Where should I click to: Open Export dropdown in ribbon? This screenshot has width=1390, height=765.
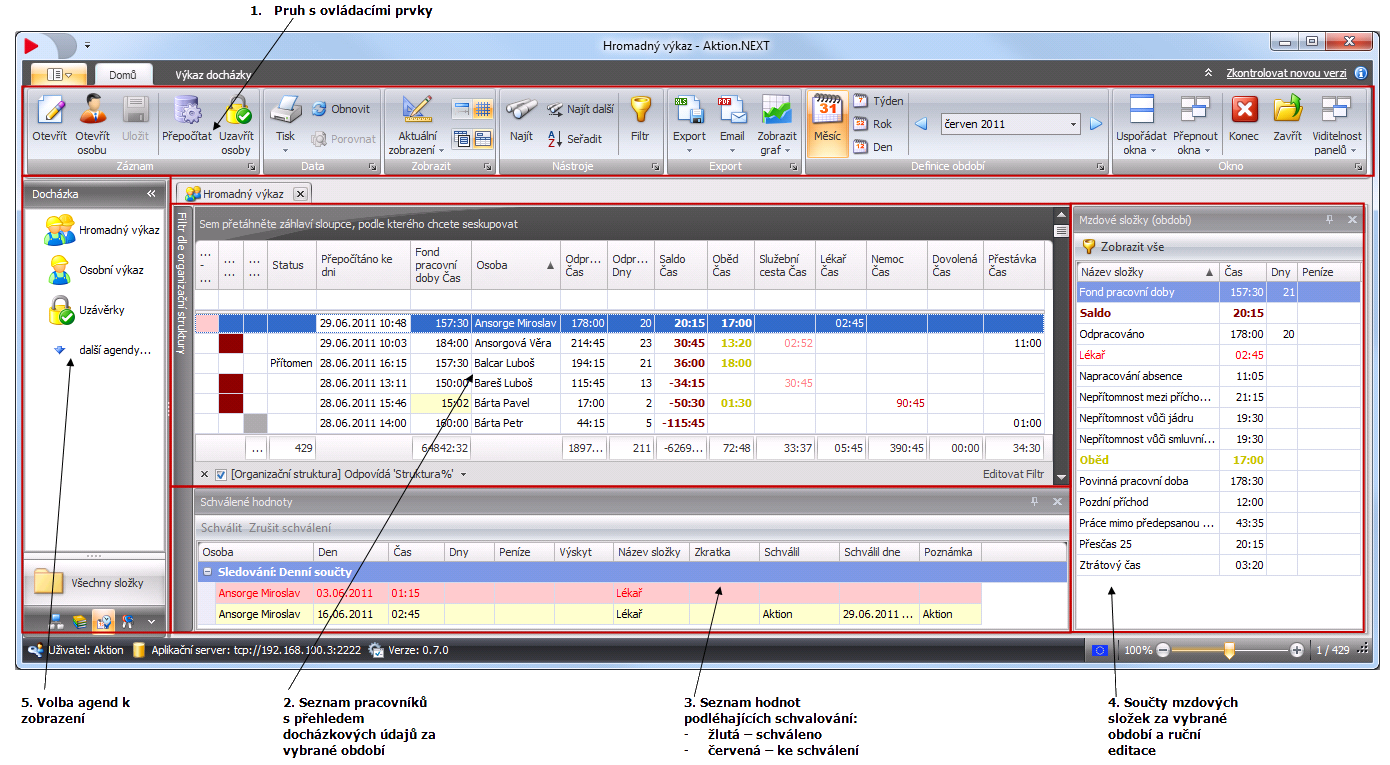coord(689,124)
